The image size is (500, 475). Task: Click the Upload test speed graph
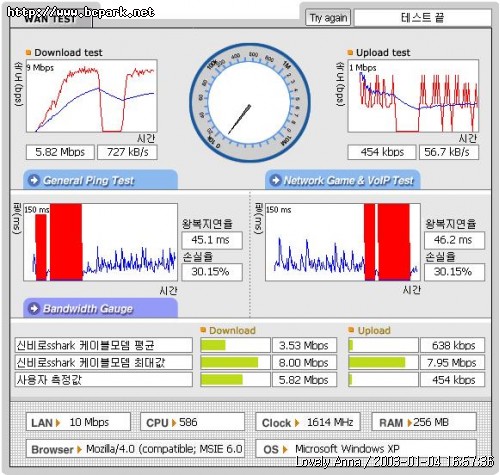click(x=413, y=96)
